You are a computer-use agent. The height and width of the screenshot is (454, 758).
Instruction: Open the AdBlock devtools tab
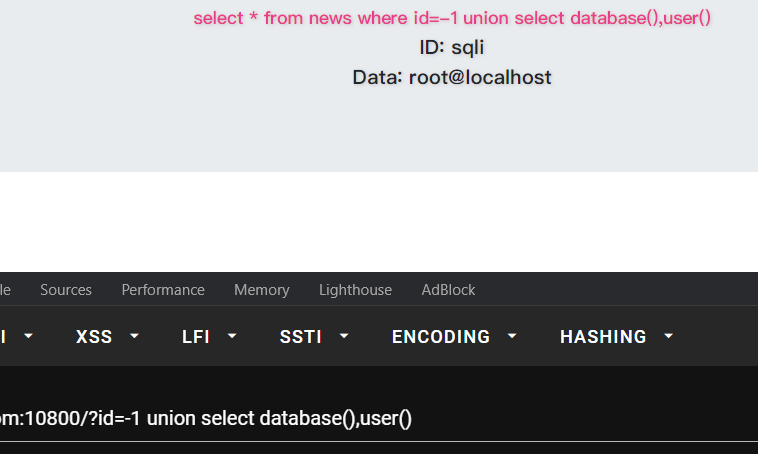tap(448, 290)
